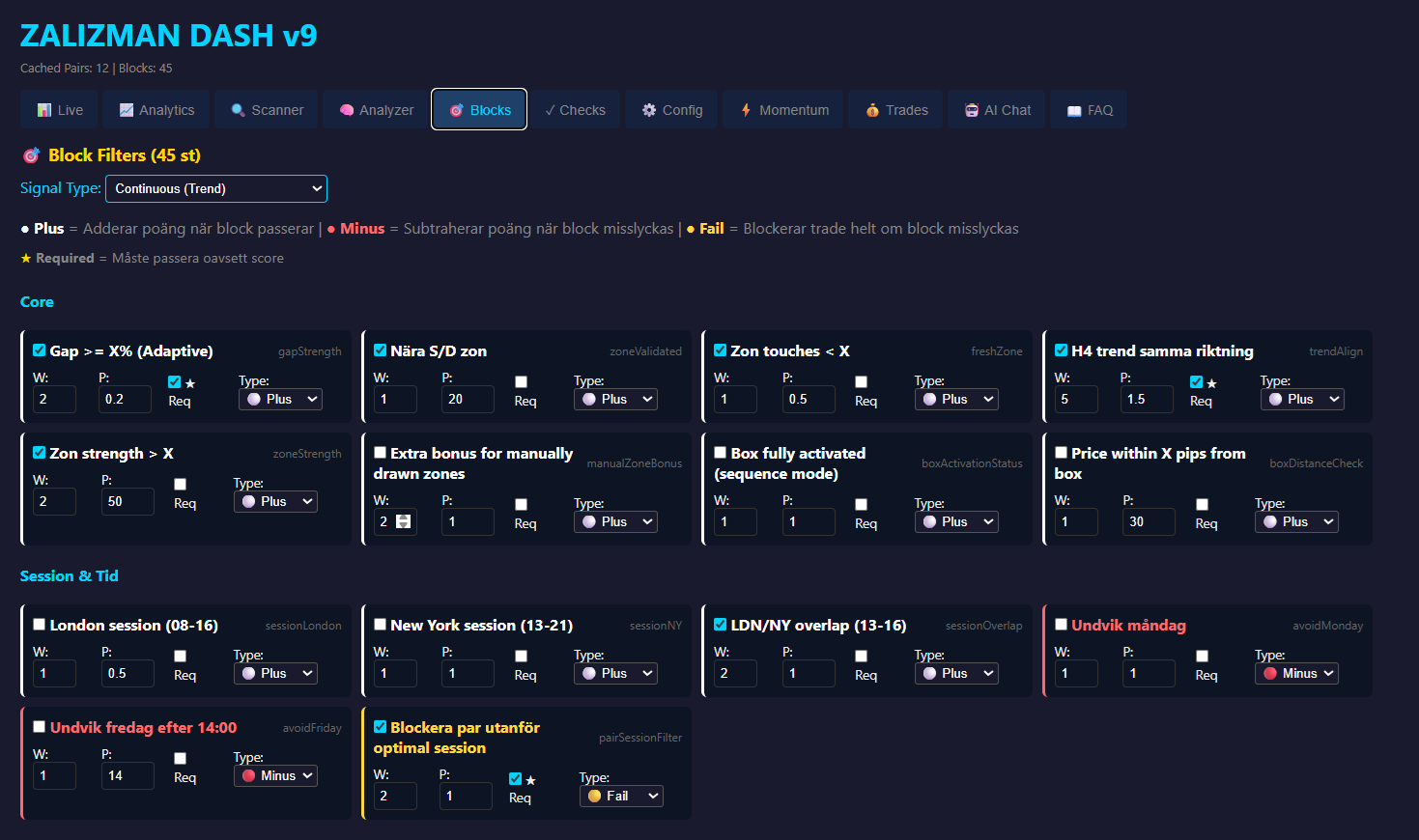Enable the London session (08-16) block
The width and height of the screenshot is (1419, 840).
click(40, 625)
